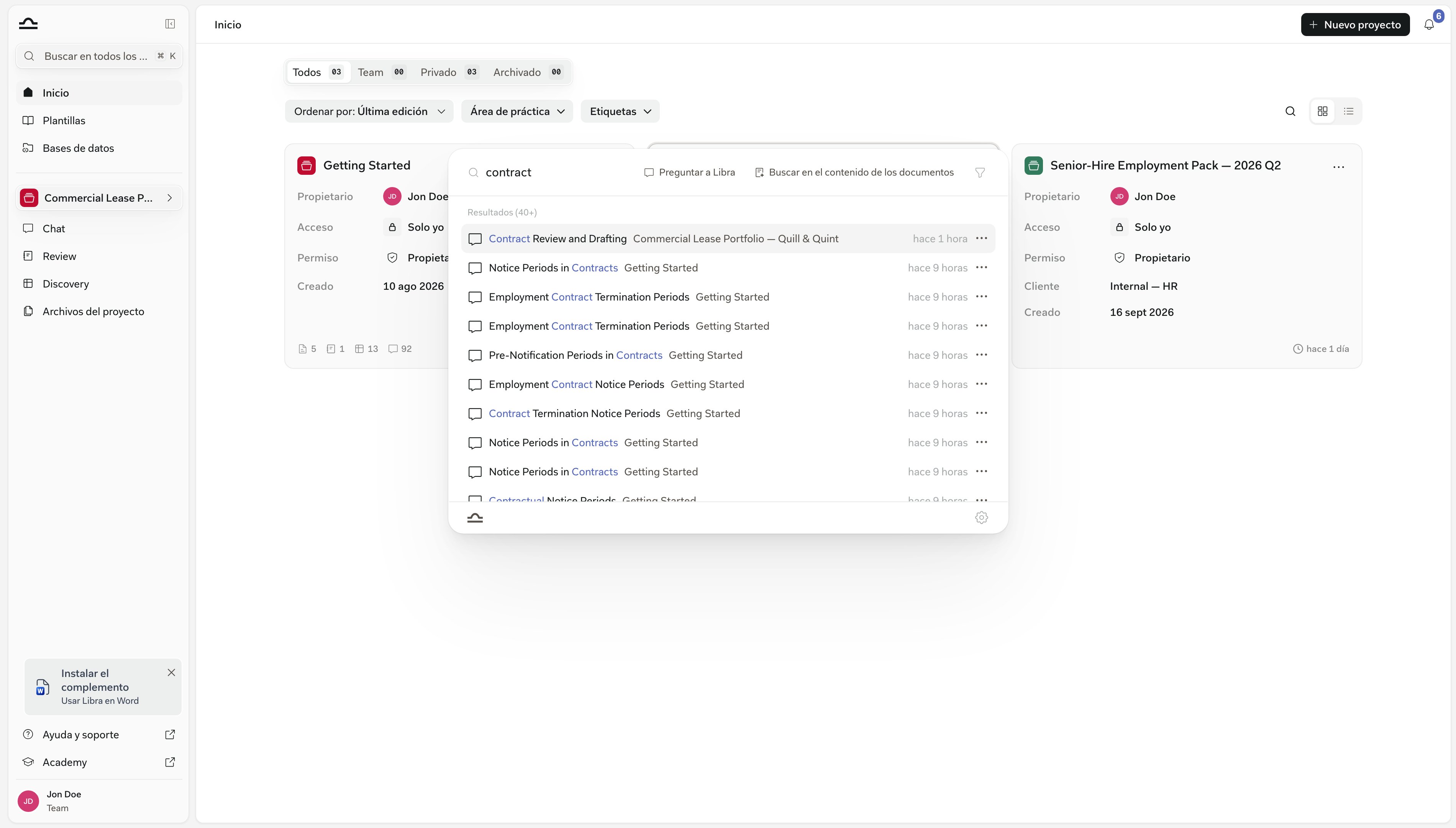Open notifications bell
Image resolution: width=1456 pixels, height=828 pixels.
point(1429,25)
